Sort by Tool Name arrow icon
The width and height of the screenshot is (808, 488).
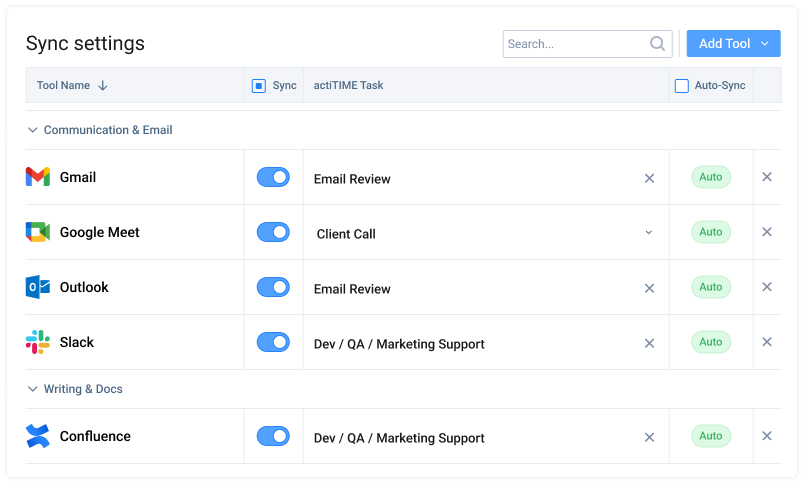click(103, 86)
